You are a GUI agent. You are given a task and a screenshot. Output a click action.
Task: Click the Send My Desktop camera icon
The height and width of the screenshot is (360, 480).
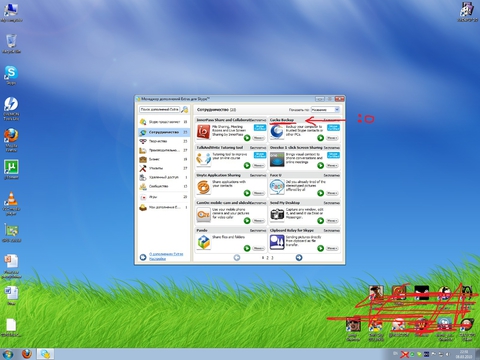point(277,215)
